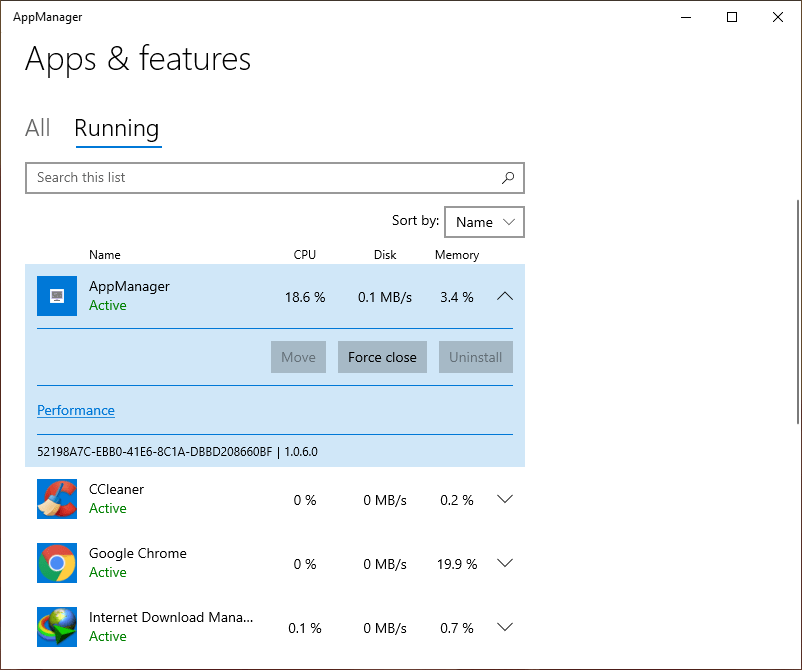802x670 pixels.
Task: Select the Google Chrome app icon
Action: tap(56, 563)
